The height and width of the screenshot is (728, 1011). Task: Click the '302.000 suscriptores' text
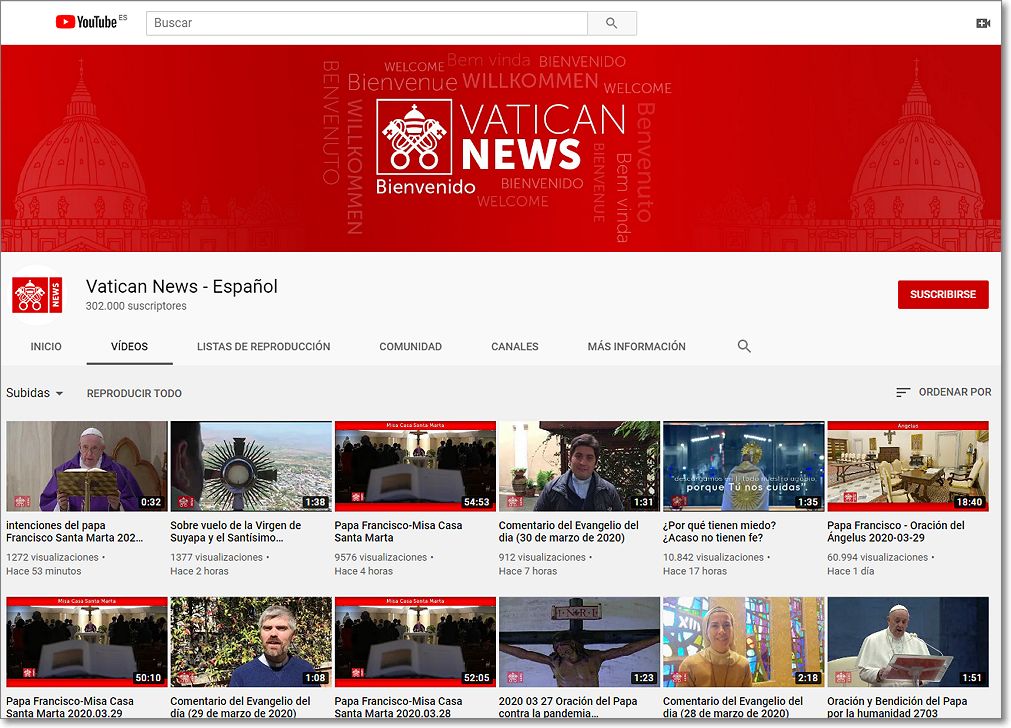136,306
